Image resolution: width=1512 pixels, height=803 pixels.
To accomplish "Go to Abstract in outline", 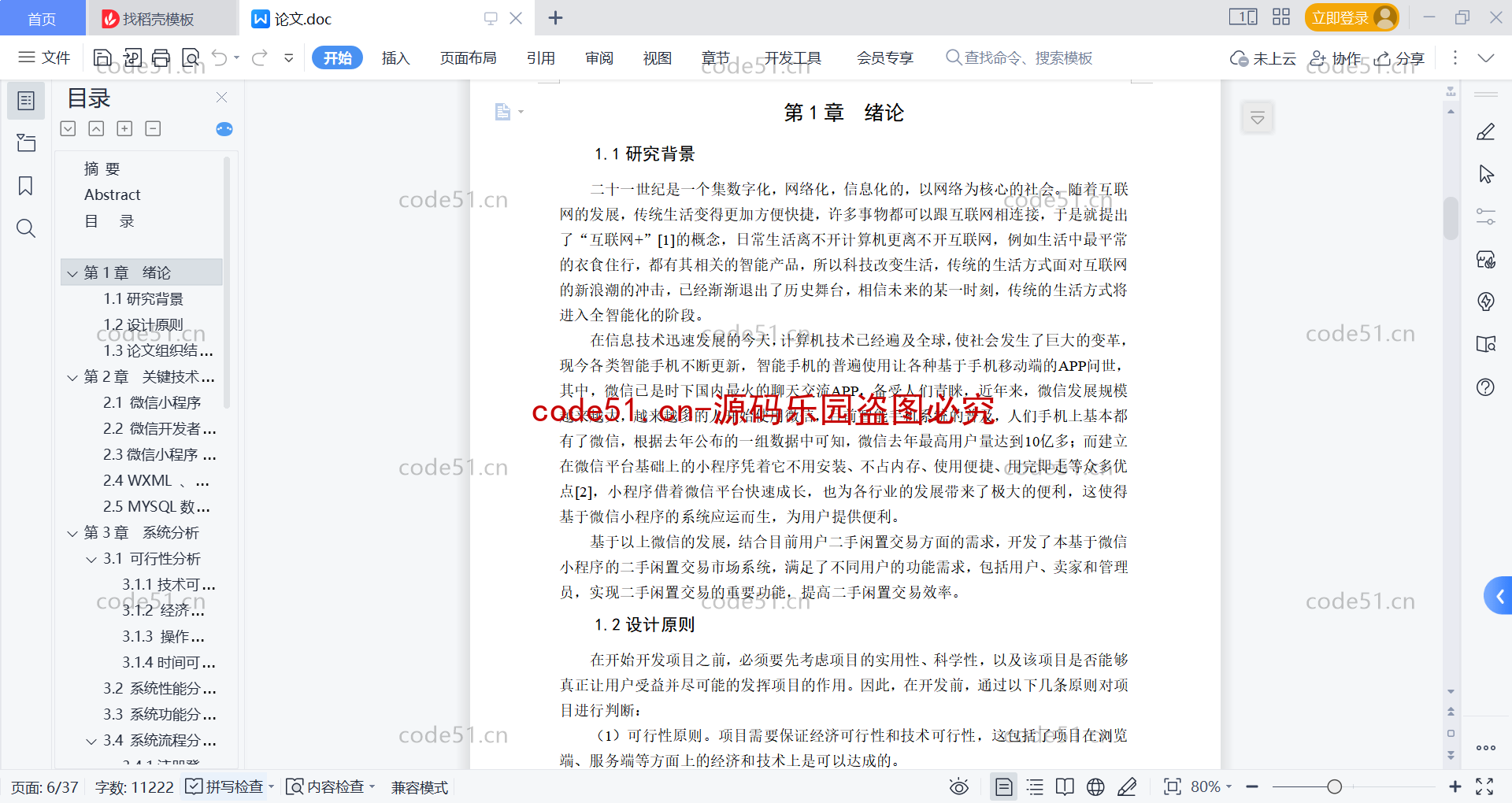I will click(x=113, y=194).
